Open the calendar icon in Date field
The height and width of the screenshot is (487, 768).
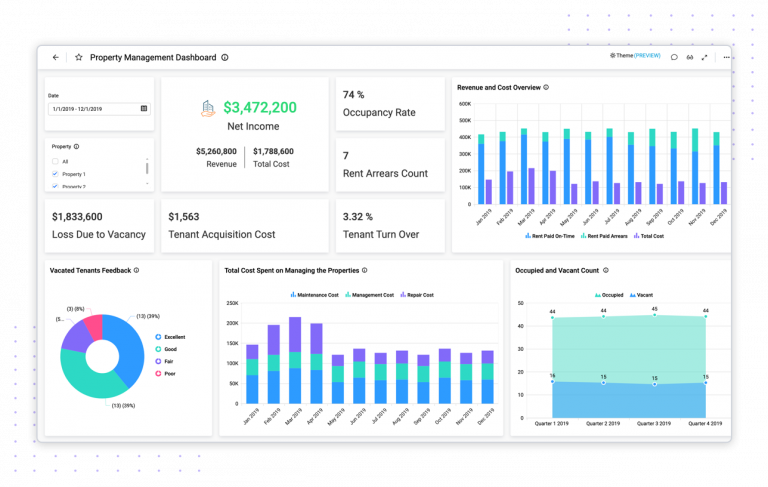tap(144, 108)
